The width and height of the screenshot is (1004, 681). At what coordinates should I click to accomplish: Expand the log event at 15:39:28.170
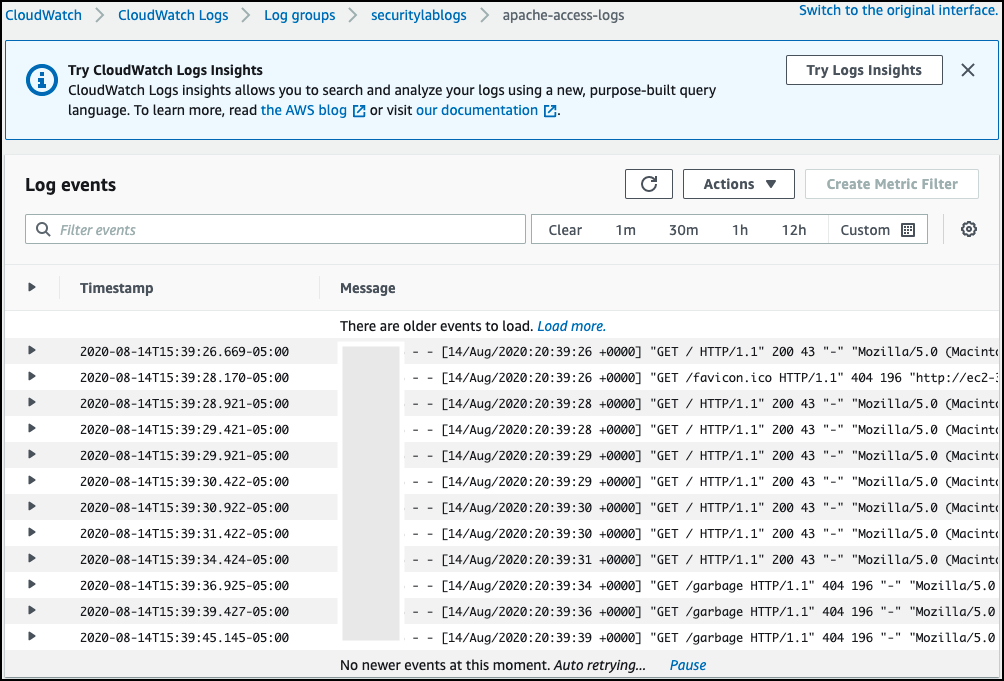click(31, 376)
